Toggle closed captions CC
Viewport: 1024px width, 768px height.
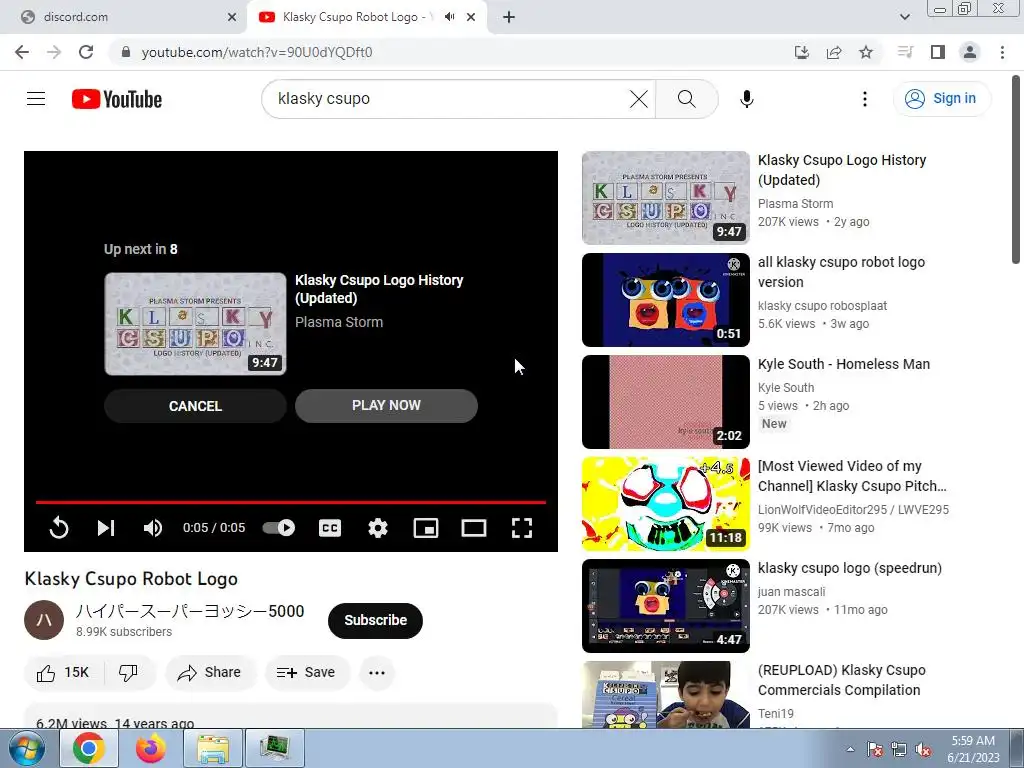tap(330, 528)
